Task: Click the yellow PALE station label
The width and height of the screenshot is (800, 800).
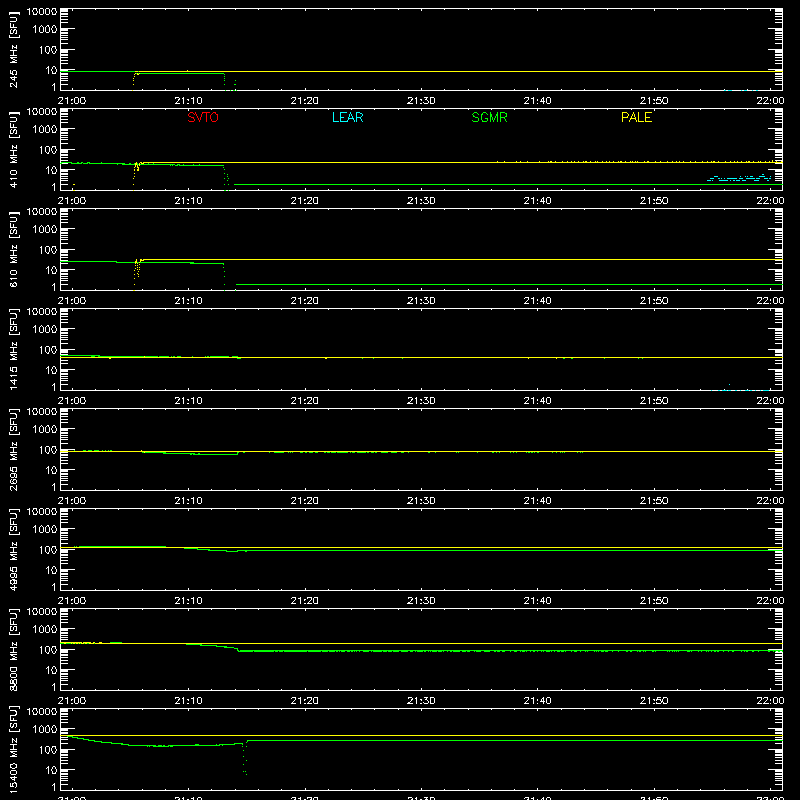Action: (636, 117)
